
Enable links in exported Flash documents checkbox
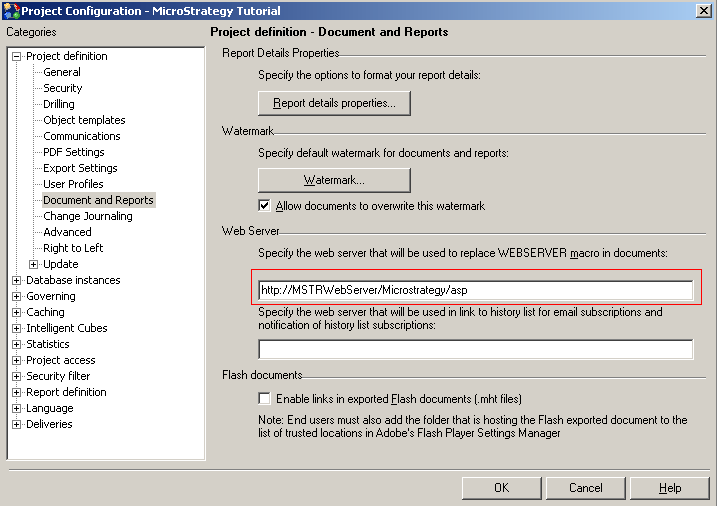pos(265,399)
